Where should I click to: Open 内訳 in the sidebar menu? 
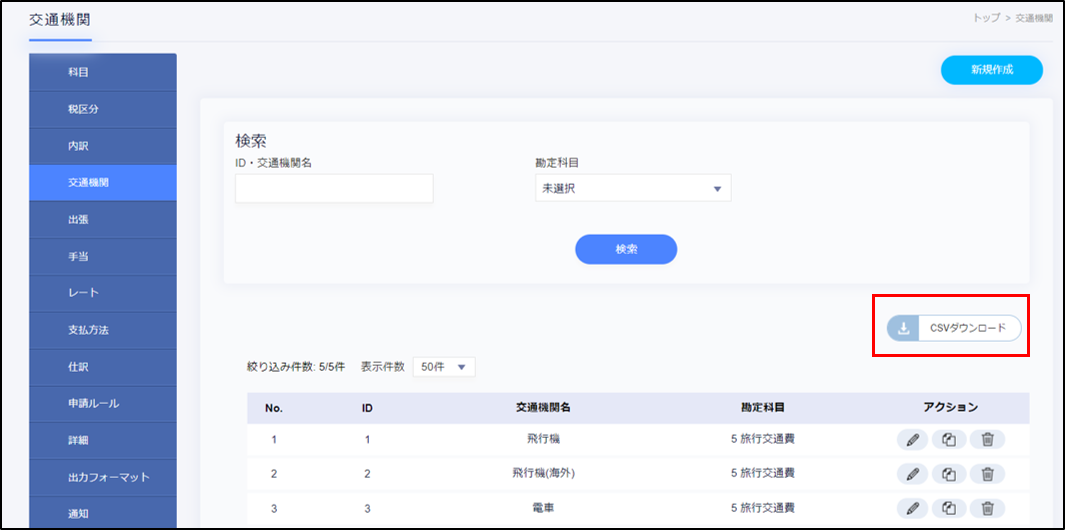coord(103,146)
